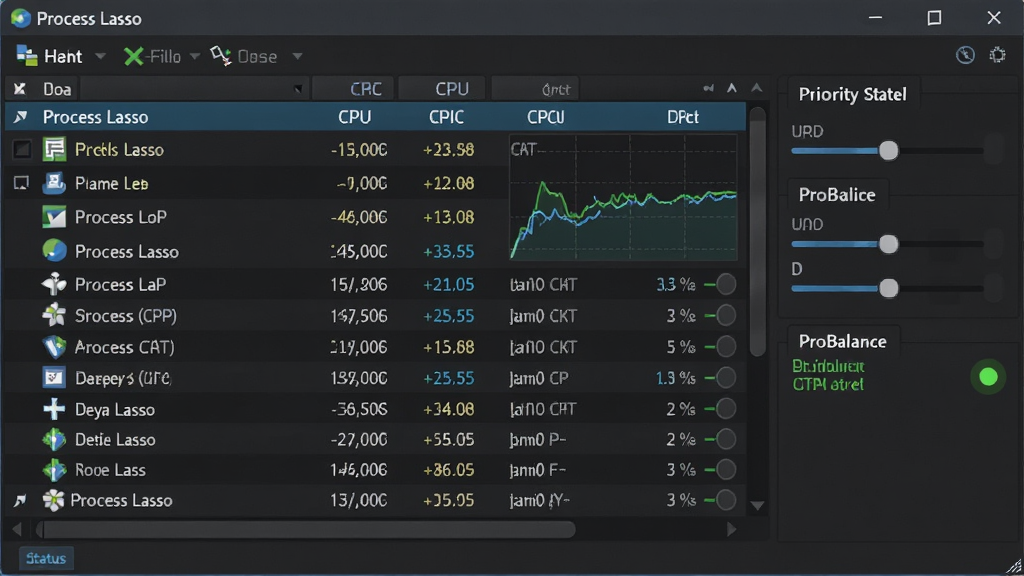Select the Qrtt tab
This screenshot has width=1024, height=576.
536,89
